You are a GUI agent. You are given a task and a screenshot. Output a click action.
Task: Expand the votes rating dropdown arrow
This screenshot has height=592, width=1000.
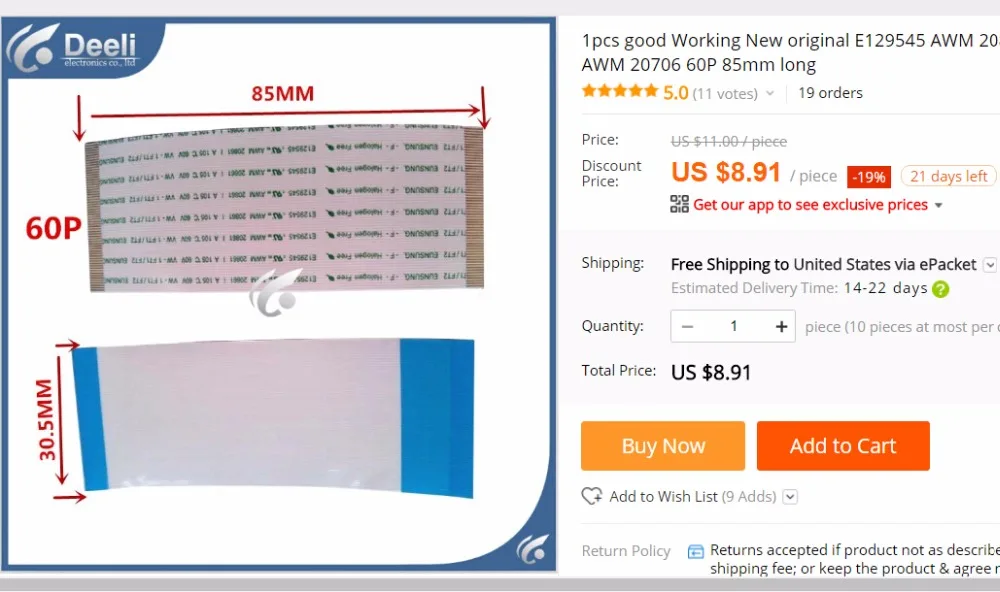pos(770,93)
